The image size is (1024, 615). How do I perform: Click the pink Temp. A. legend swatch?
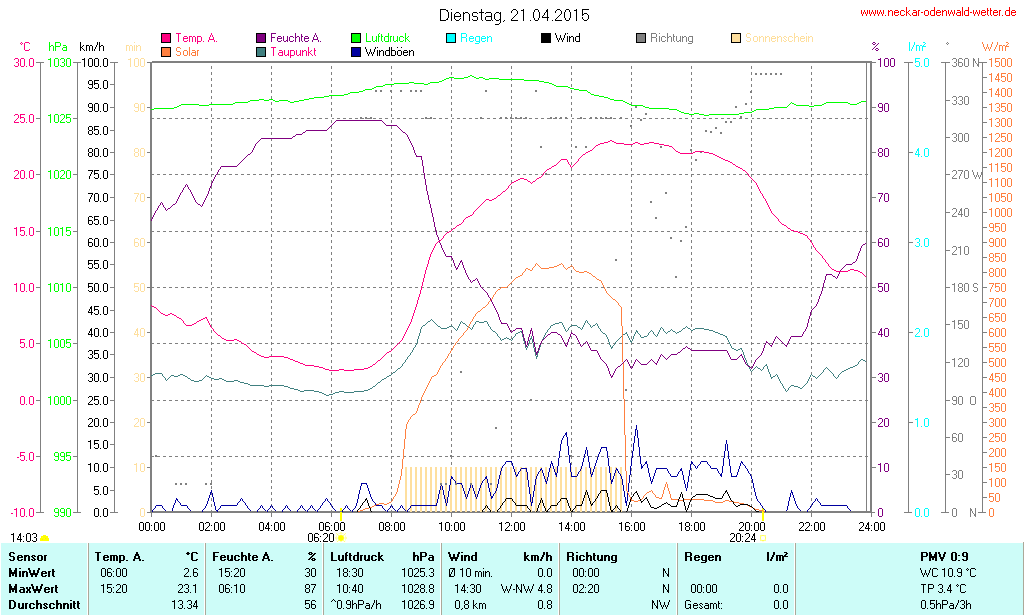click(x=166, y=38)
